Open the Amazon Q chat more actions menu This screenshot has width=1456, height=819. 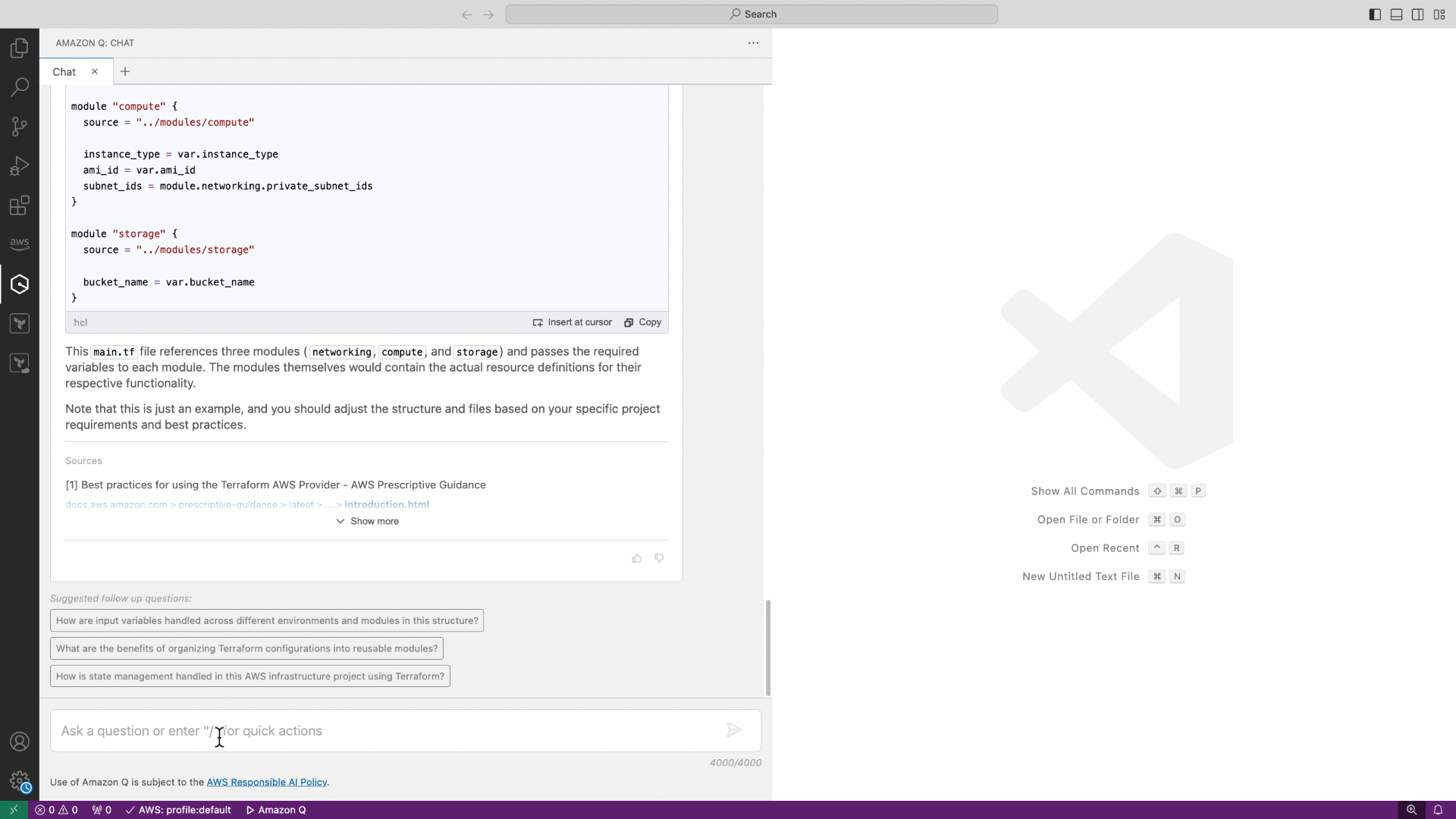tap(753, 43)
